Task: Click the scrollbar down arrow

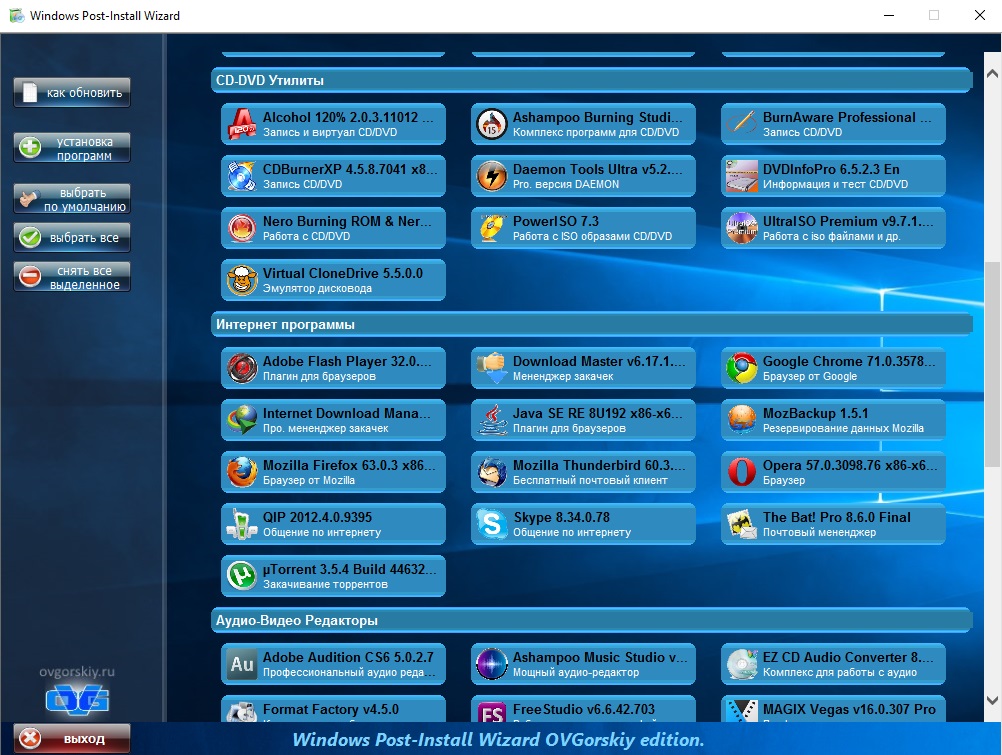Action: point(992,698)
